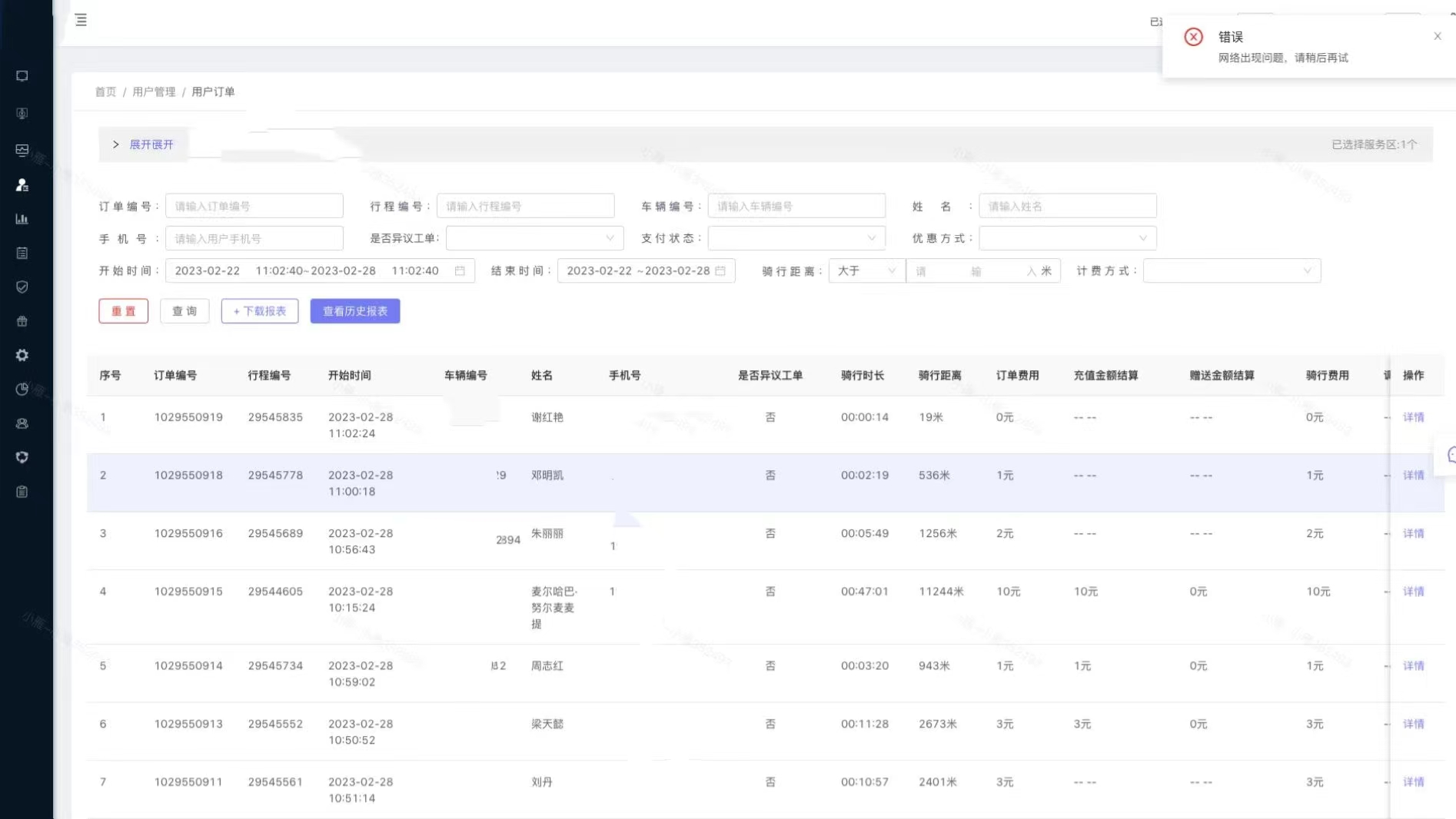Open 详情 for order 1029550914
1456x819 pixels.
[x=1413, y=666]
